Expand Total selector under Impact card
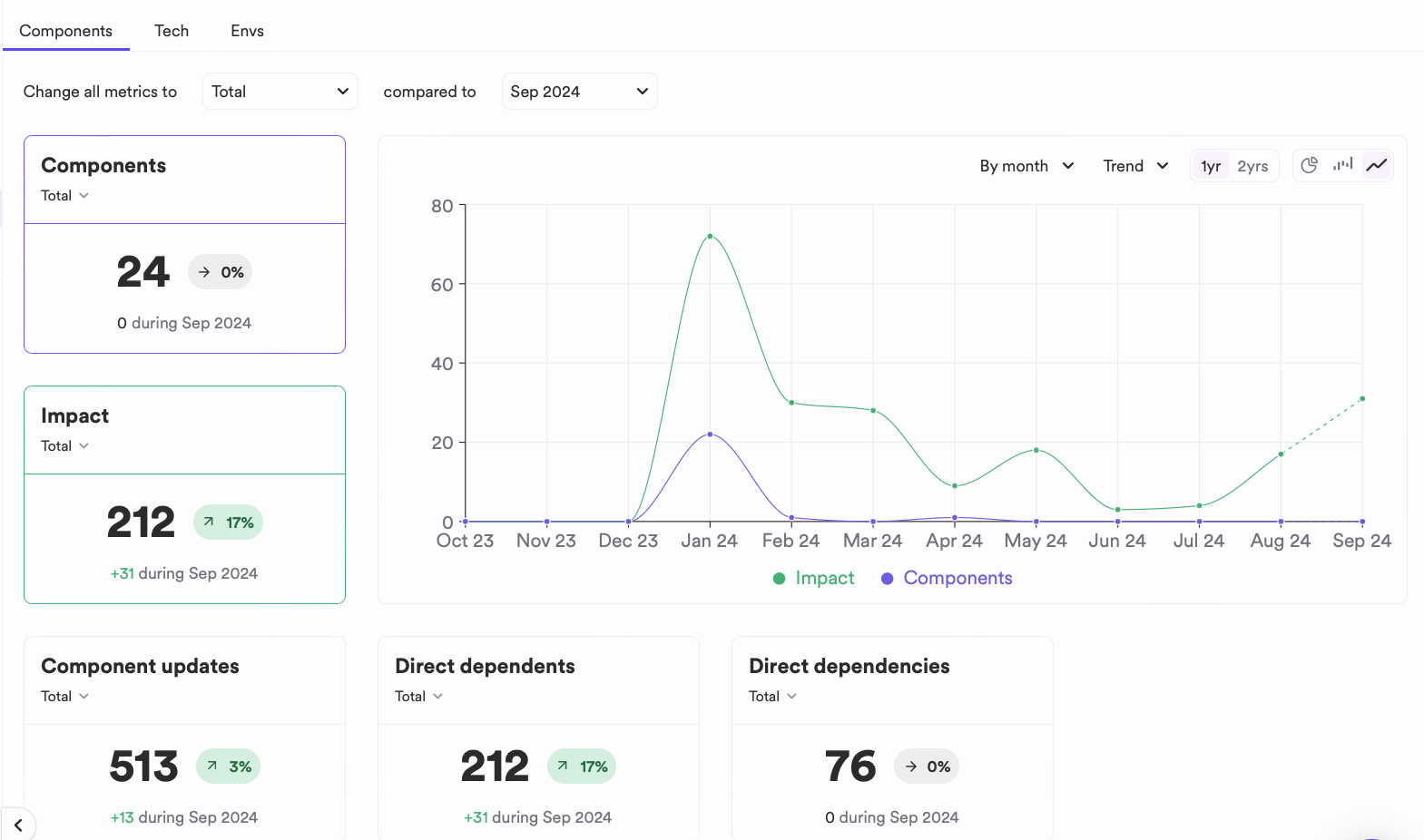 tap(65, 445)
